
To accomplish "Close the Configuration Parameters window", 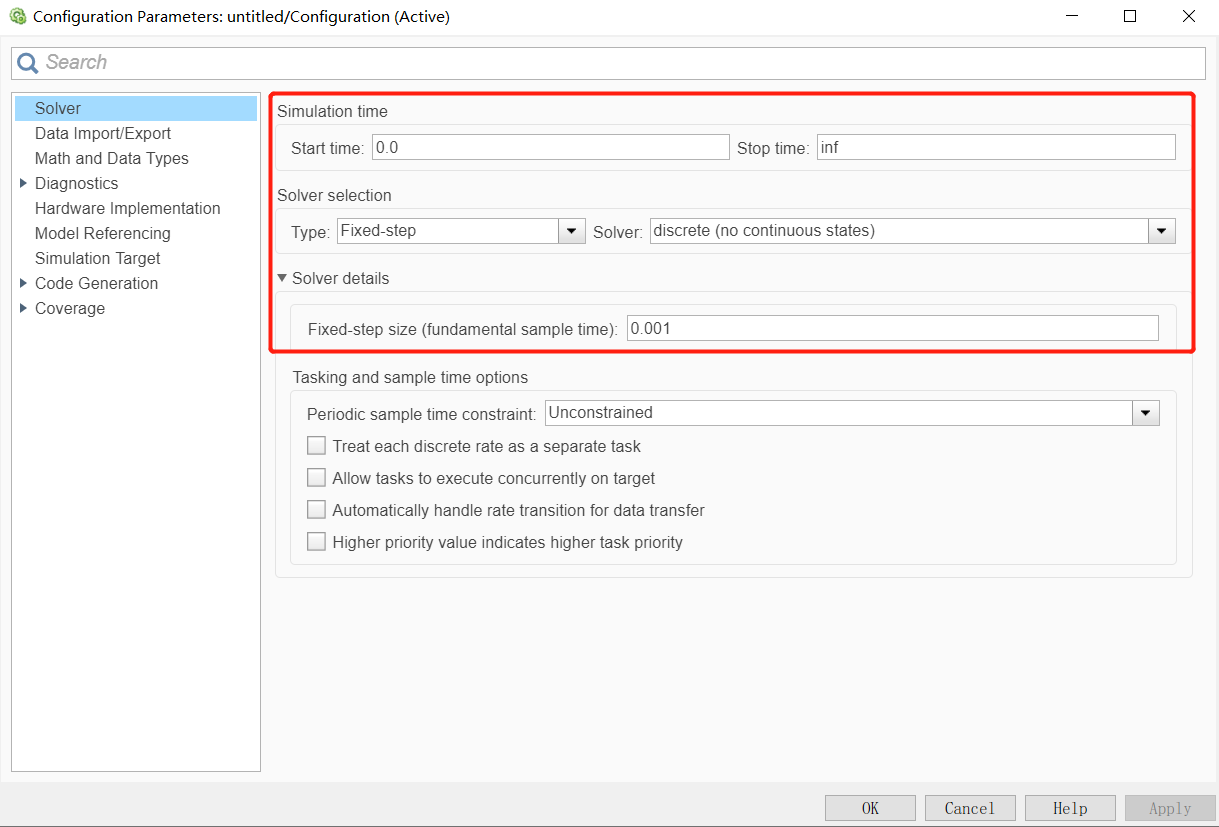I will tap(1188, 16).
